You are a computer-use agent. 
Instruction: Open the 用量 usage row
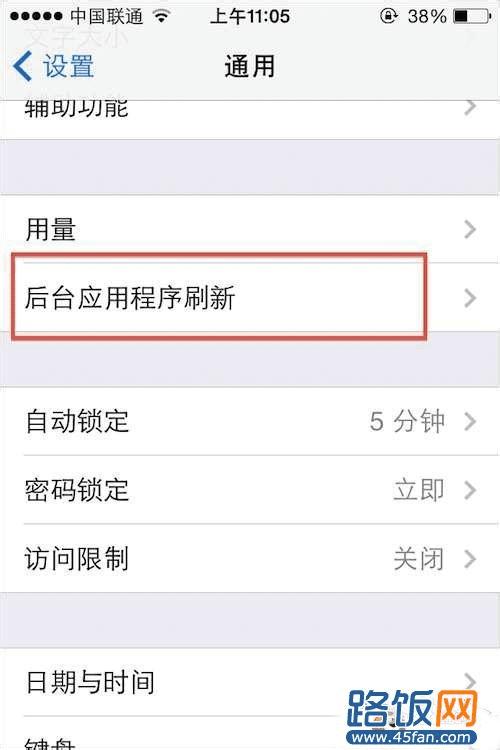tap(250, 229)
